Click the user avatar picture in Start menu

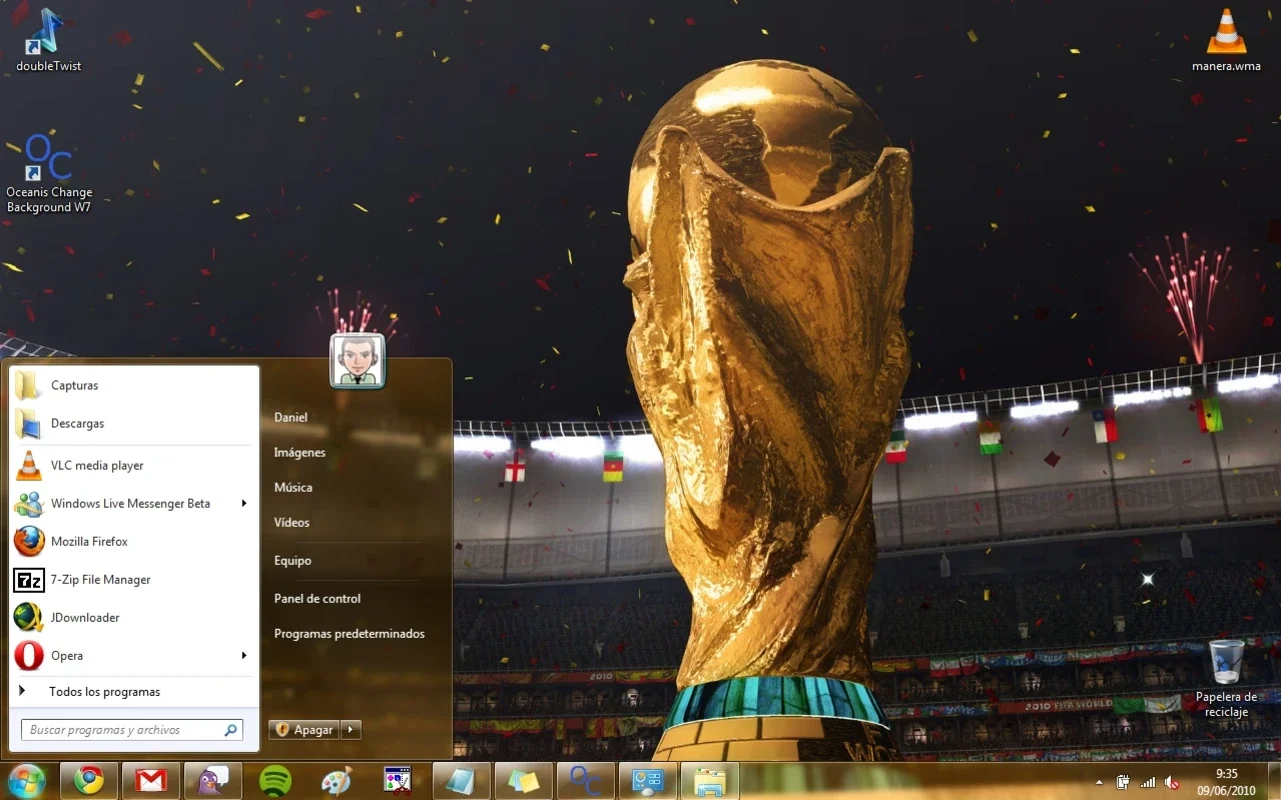357,360
